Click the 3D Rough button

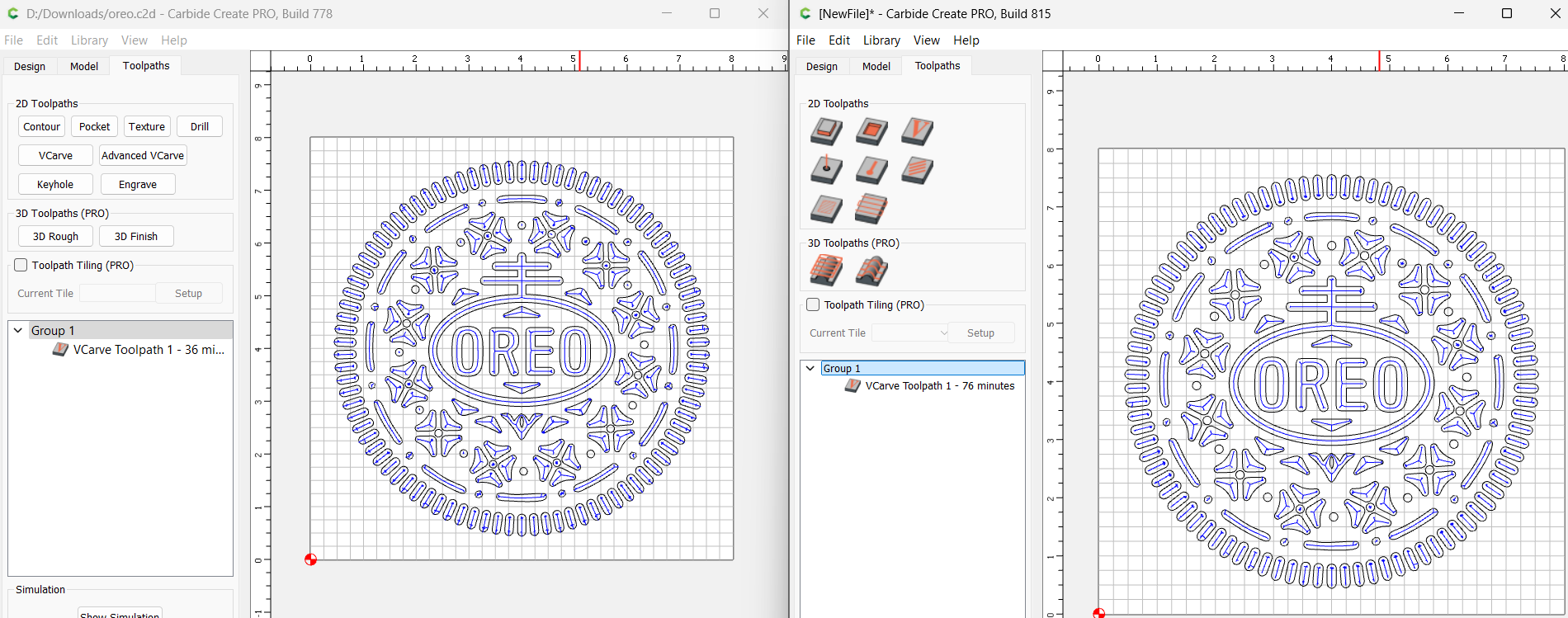tap(55, 236)
